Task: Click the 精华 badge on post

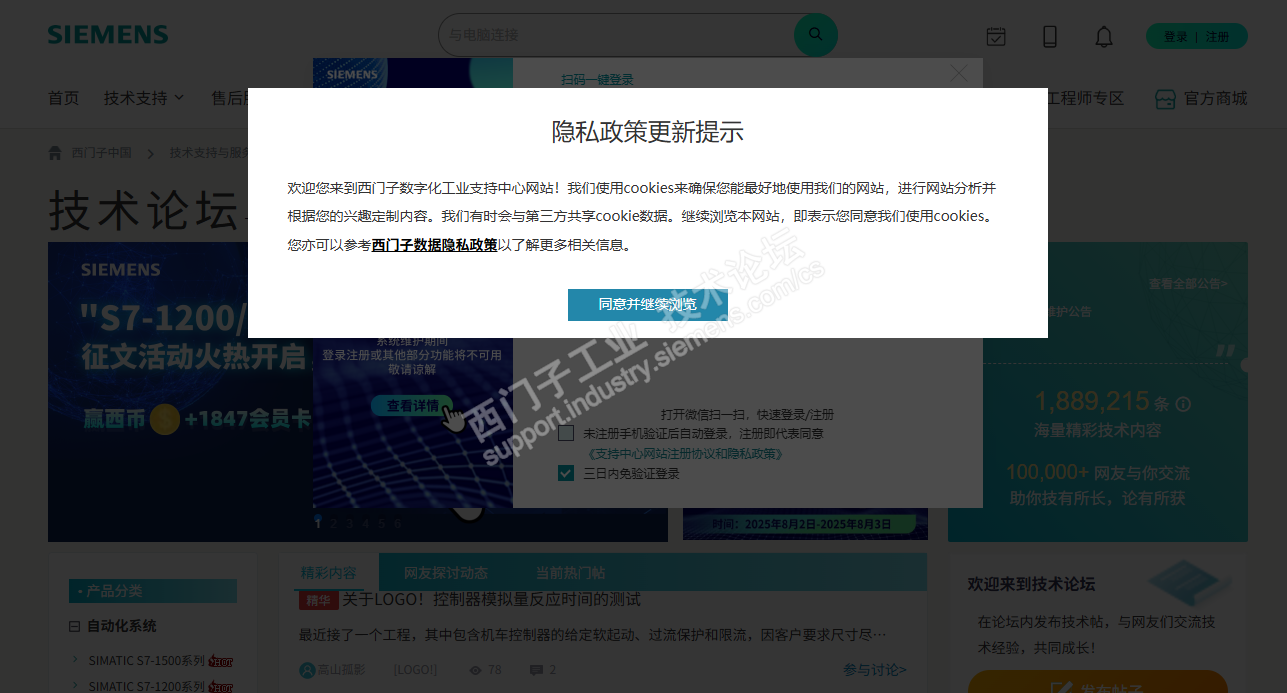Action: 317,600
